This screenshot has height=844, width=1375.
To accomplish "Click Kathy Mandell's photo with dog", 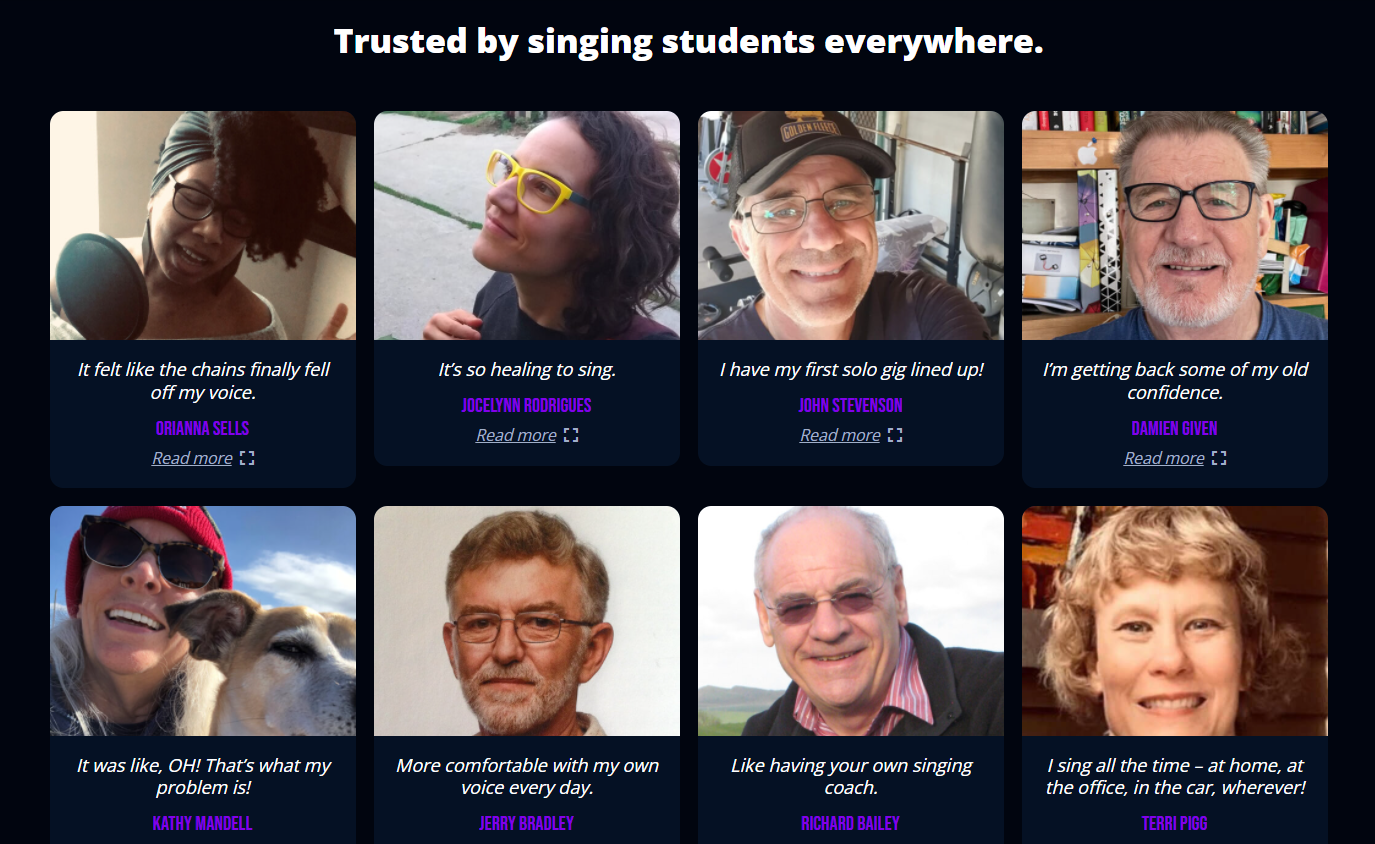I will click(203, 621).
